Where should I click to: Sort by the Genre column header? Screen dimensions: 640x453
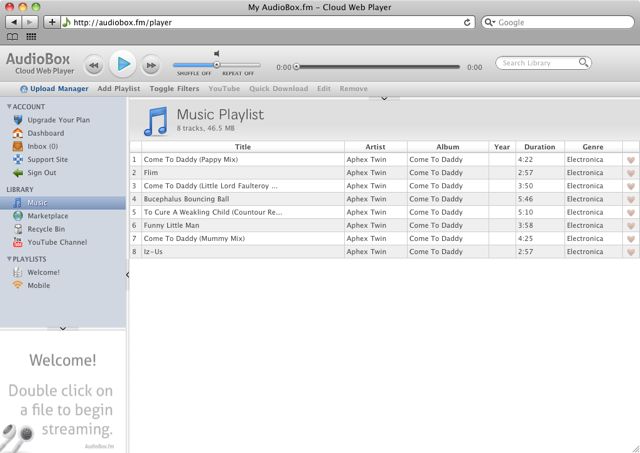pyautogui.click(x=593, y=147)
